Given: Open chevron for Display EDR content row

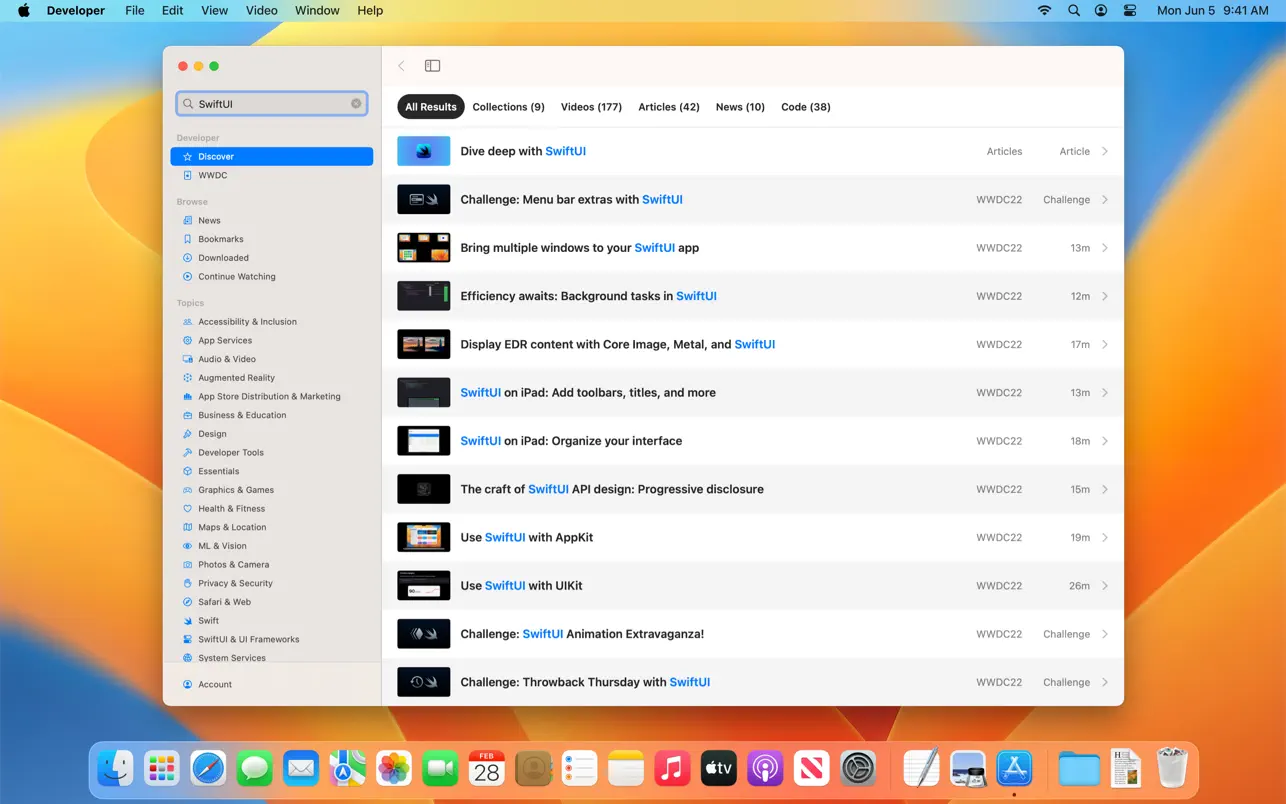Looking at the screenshot, I should (x=1105, y=344).
